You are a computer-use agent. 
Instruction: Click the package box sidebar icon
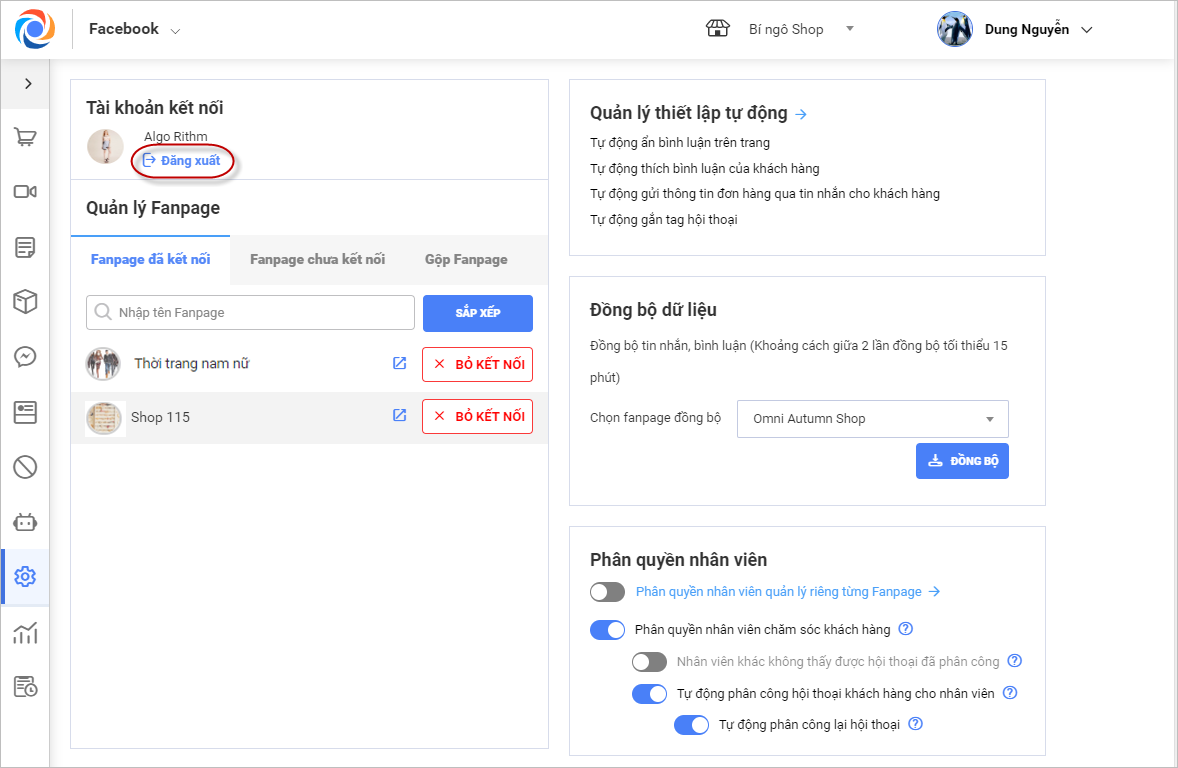(25, 301)
